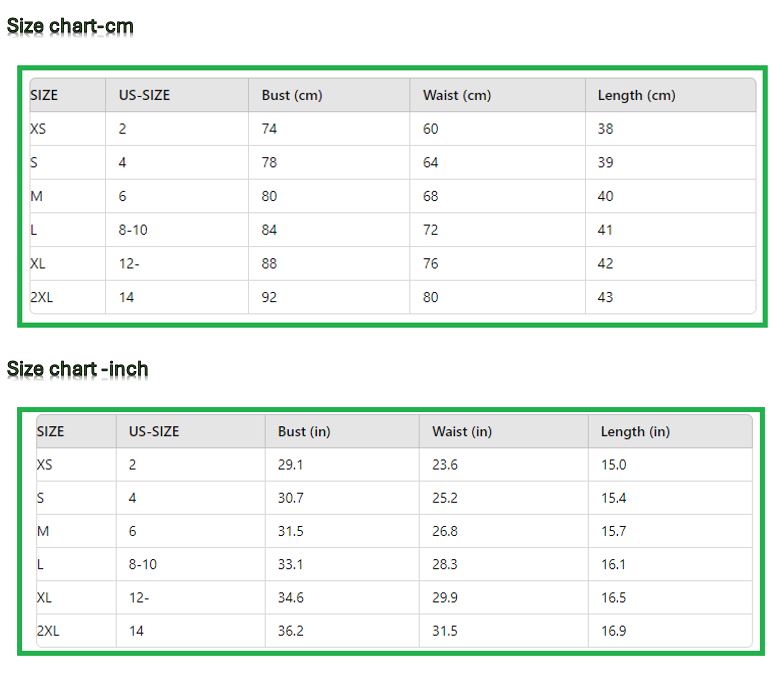Select the "Length (in)" column header
Viewport: 776px width, 675px height.
coord(635,431)
